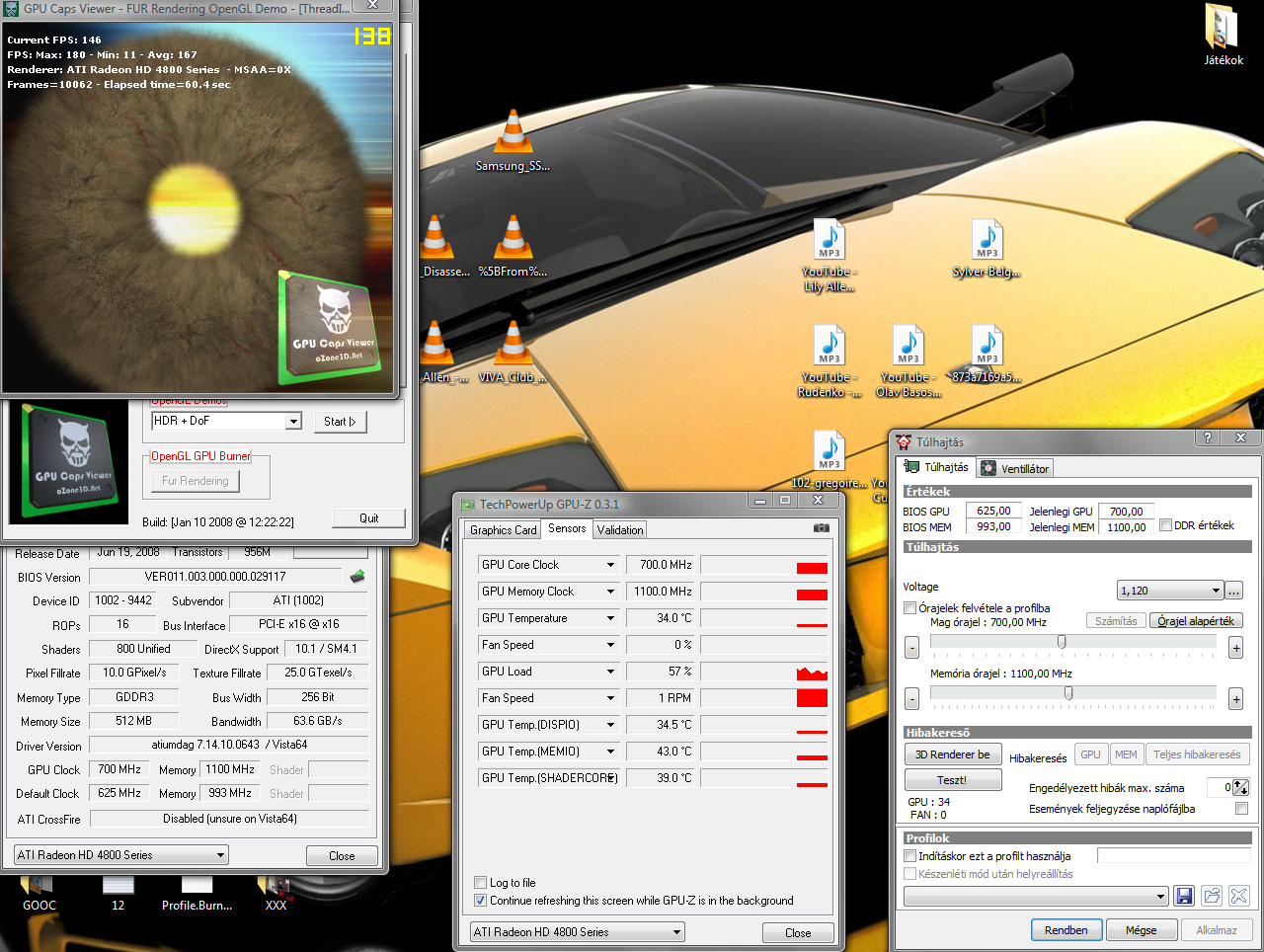Screen dimensions: 1264x952
Task: Click the Start button next to HDR + DoF
Action: point(340,422)
